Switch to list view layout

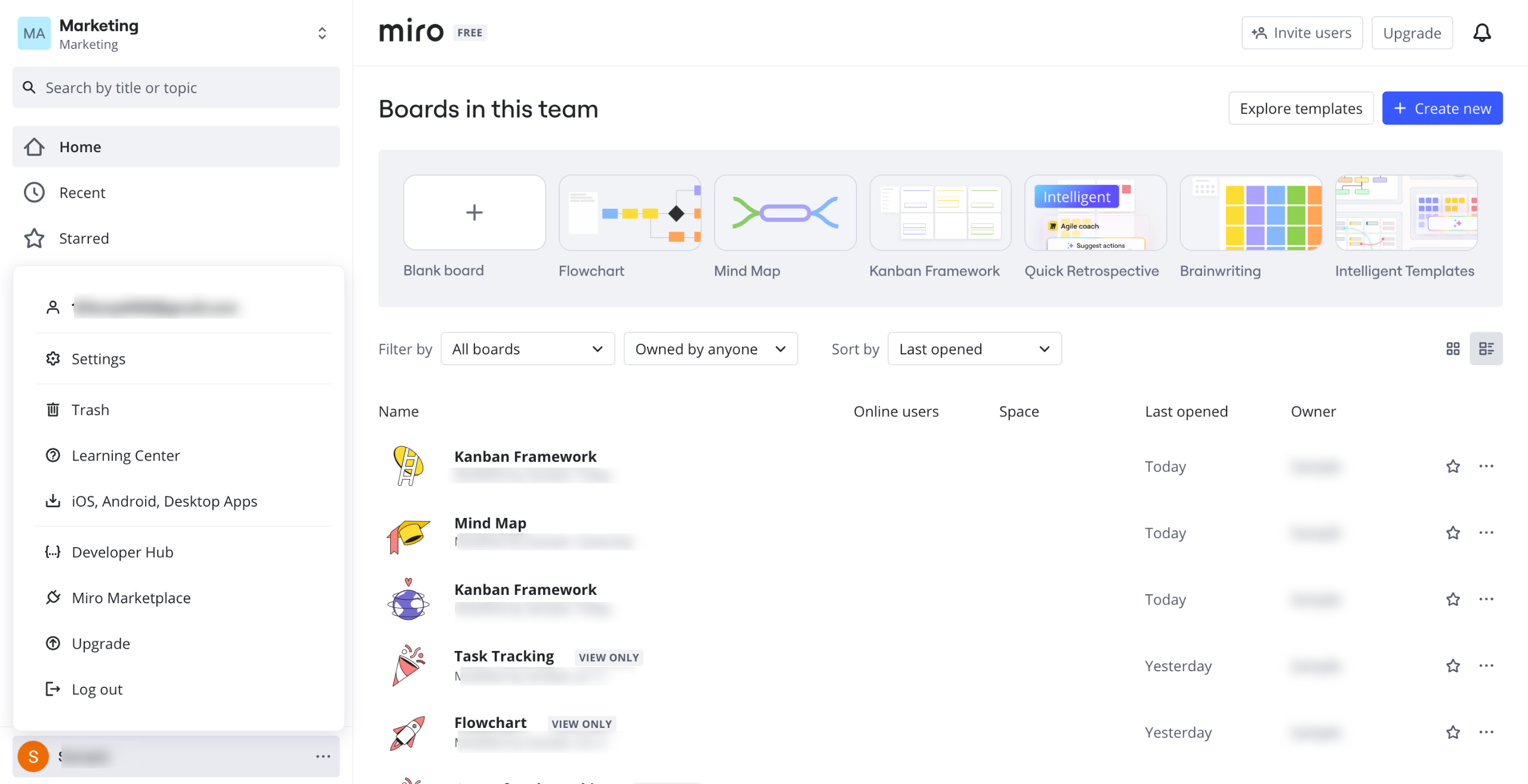click(x=1486, y=348)
